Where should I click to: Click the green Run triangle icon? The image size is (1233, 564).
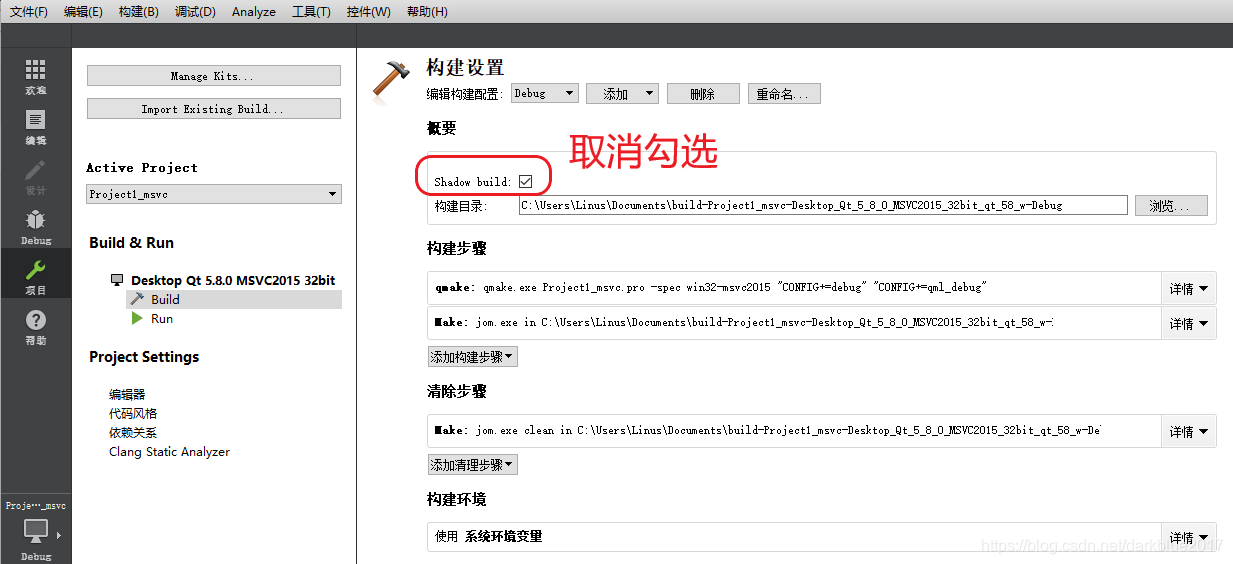pyautogui.click(x=137, y=319)
